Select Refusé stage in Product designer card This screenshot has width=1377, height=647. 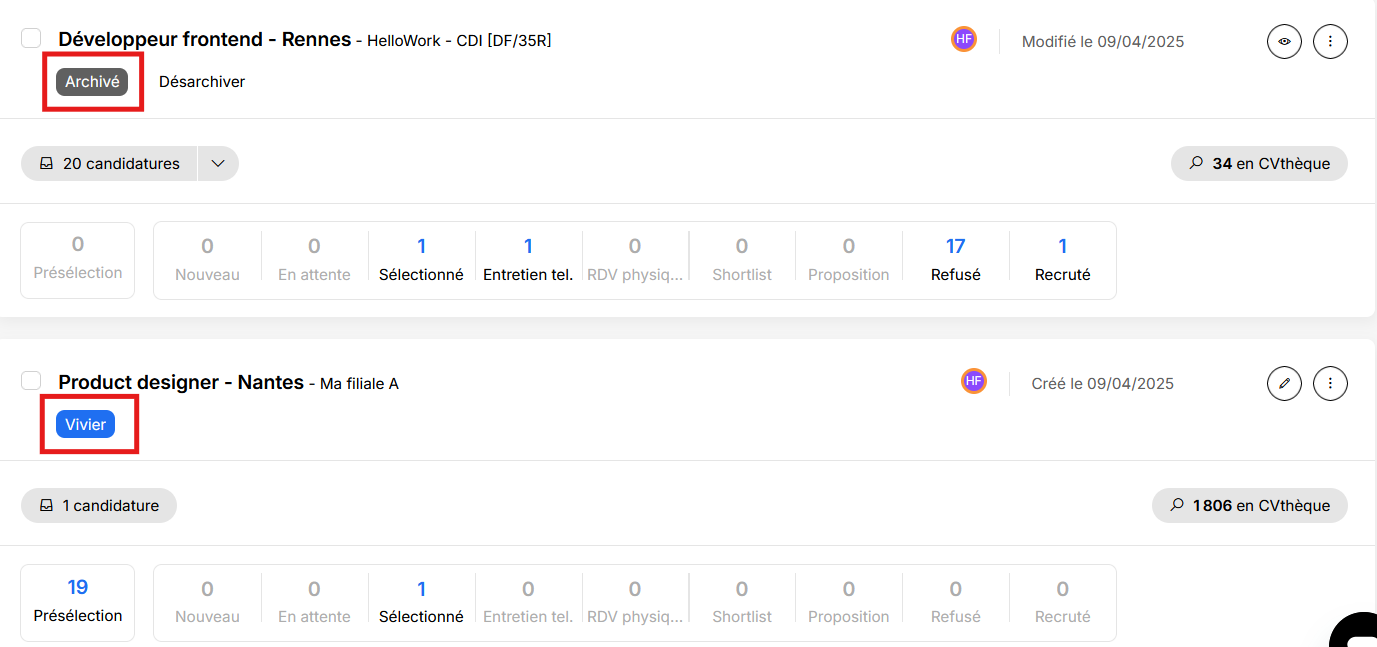(956, 602)
